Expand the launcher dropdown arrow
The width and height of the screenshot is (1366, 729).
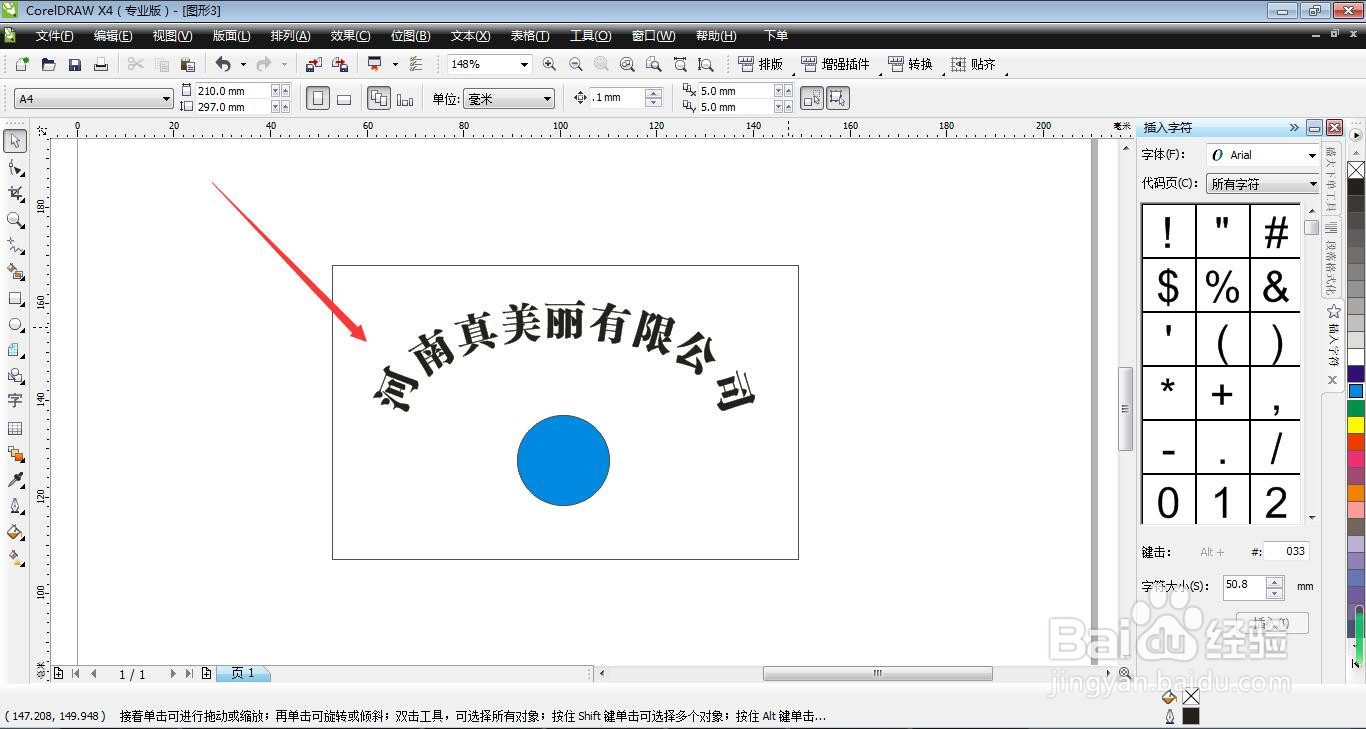(x=395, y=64)
